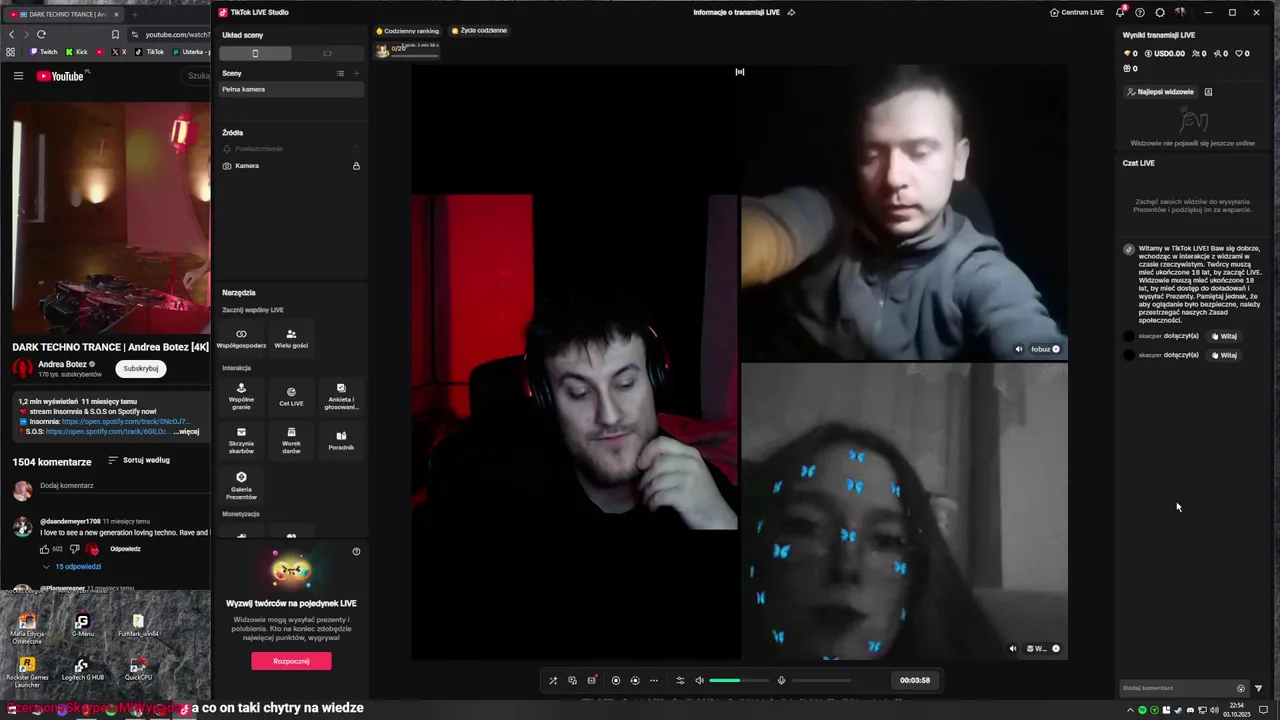Open Współgospodarz co-host tool

[241, 338]
